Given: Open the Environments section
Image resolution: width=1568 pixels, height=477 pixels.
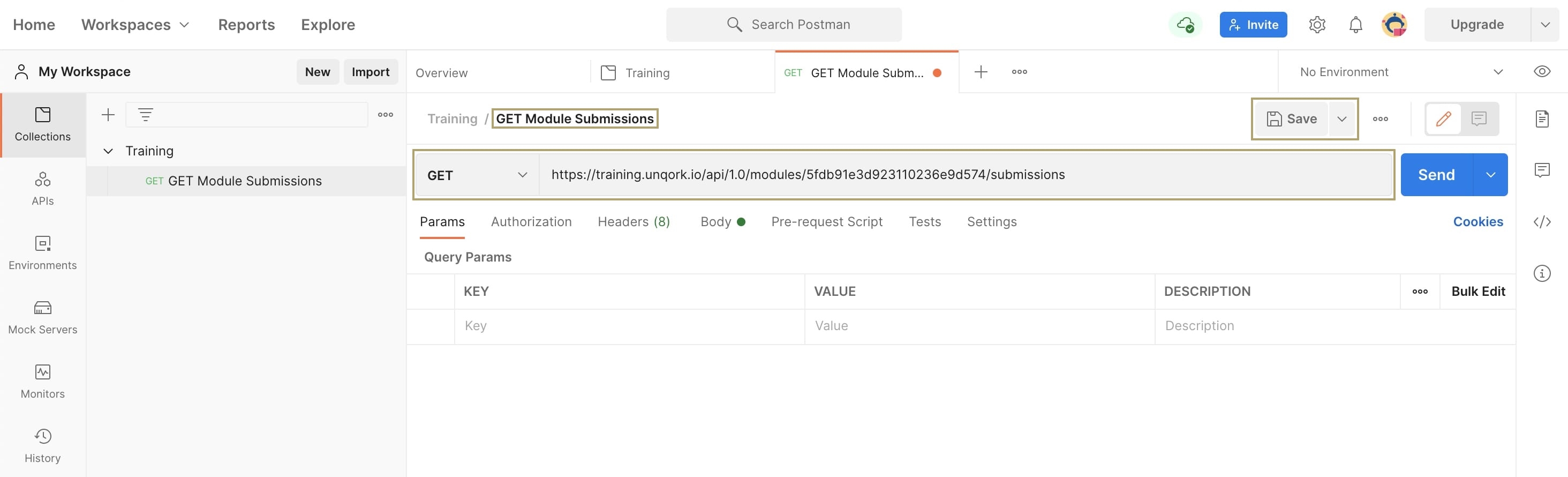Looking at the screenshot, I should tap(43, 254).
